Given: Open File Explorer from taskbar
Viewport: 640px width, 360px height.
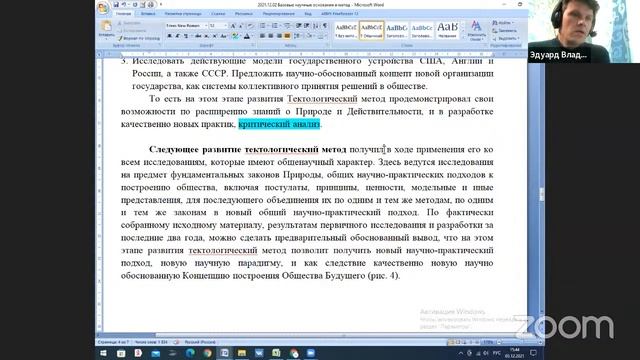Looking at the screenshot, I should tap(242, 353).
